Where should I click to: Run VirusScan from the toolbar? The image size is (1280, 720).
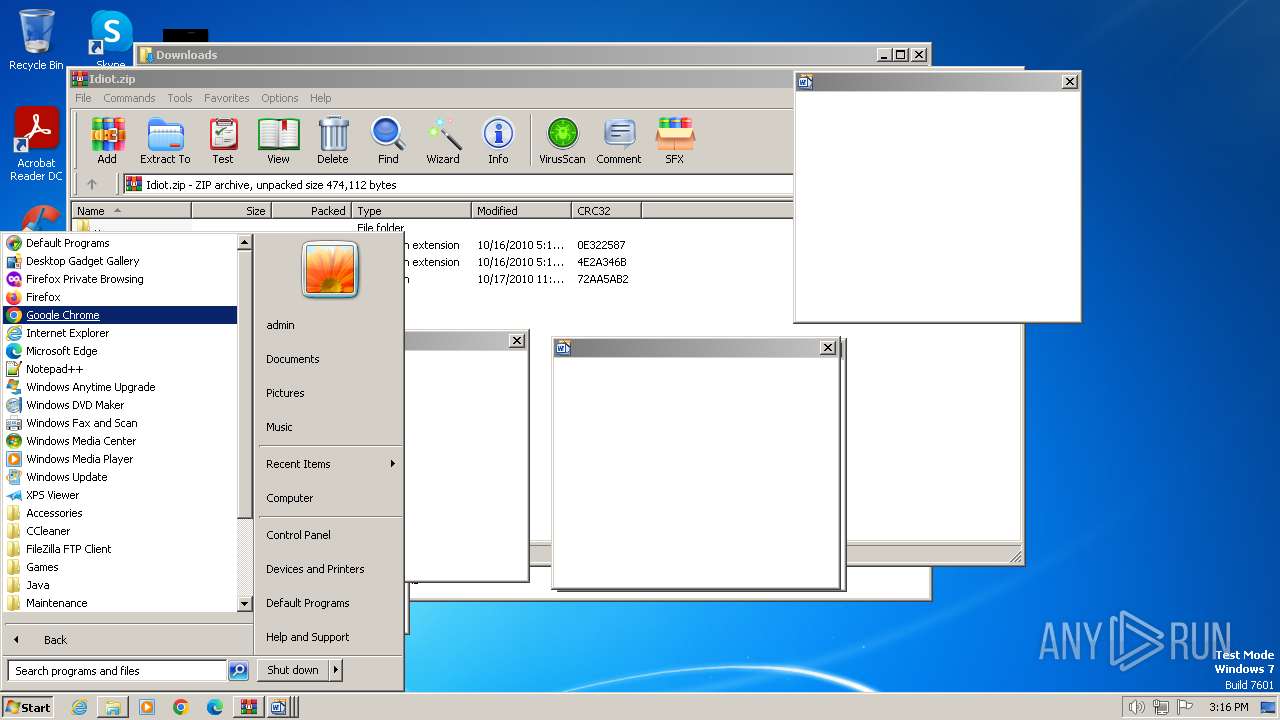tap(562, 141)
